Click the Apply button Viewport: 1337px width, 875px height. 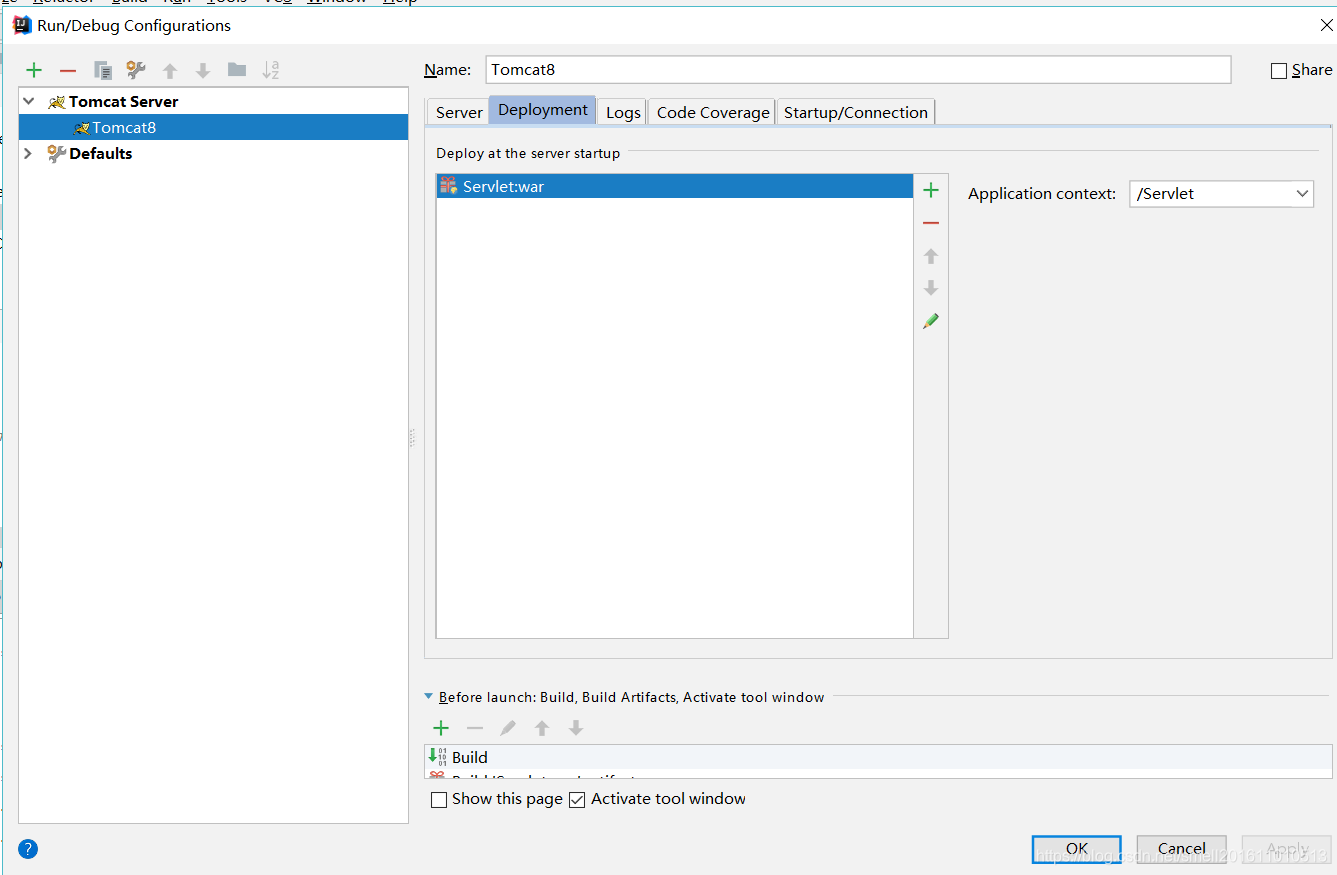[1287, 849]
